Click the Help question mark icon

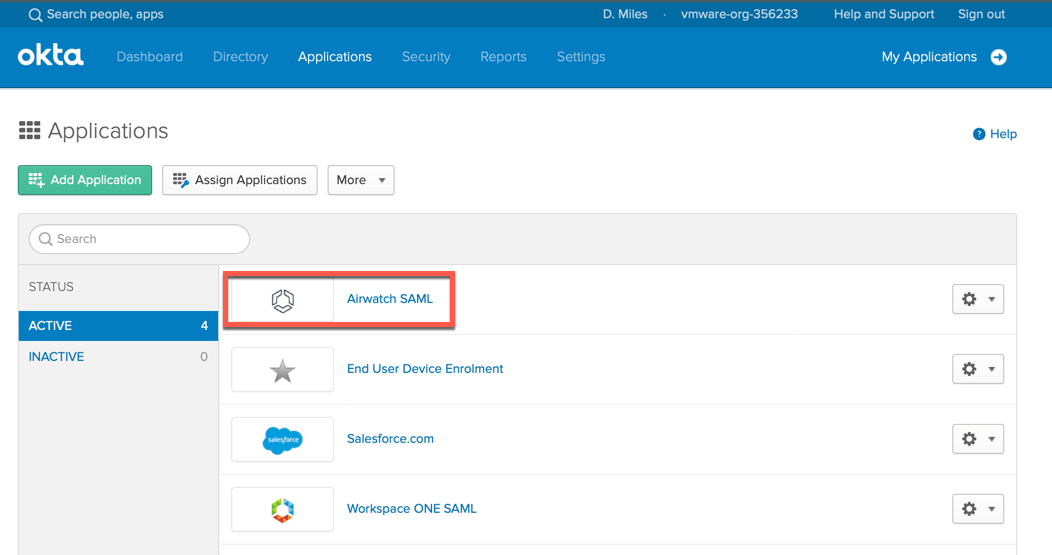(979, 134)
